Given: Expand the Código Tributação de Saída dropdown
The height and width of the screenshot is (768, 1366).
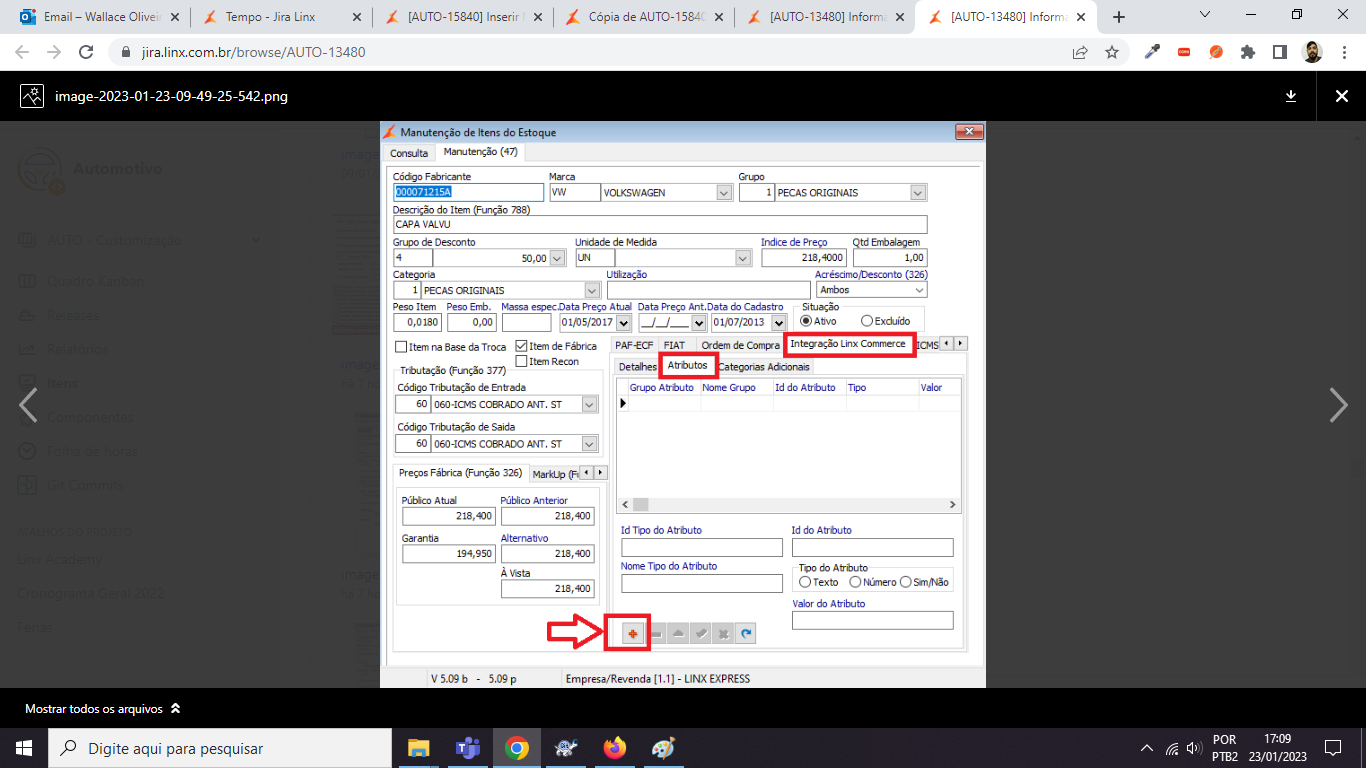Looking at the screenshot, I should click(590, 443).
